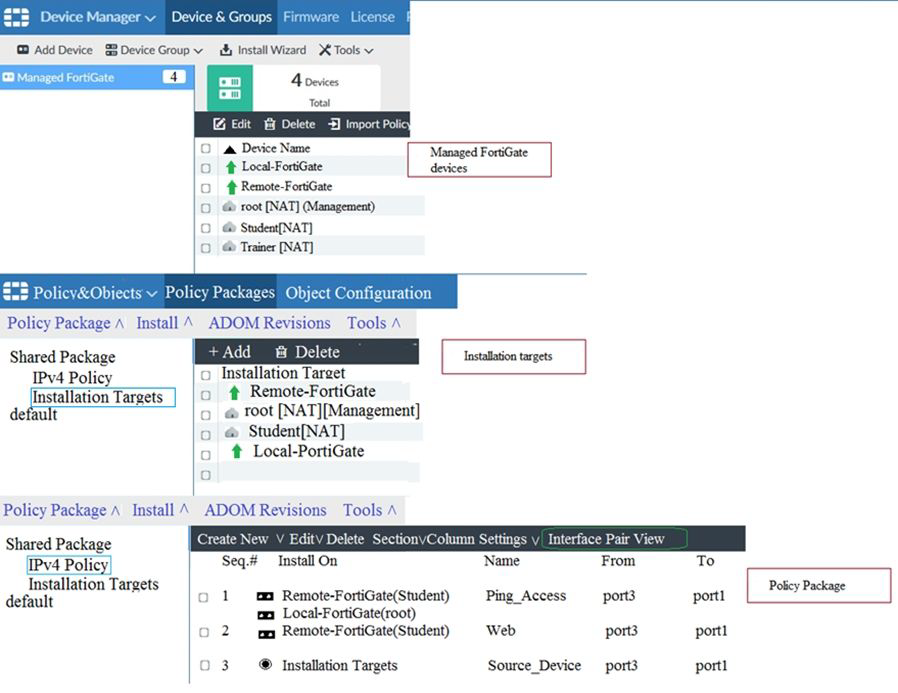This screenshot has height=693, width=898.
Task: Tick the Trainer [NAT] checkbox
Action: point(206,247)
